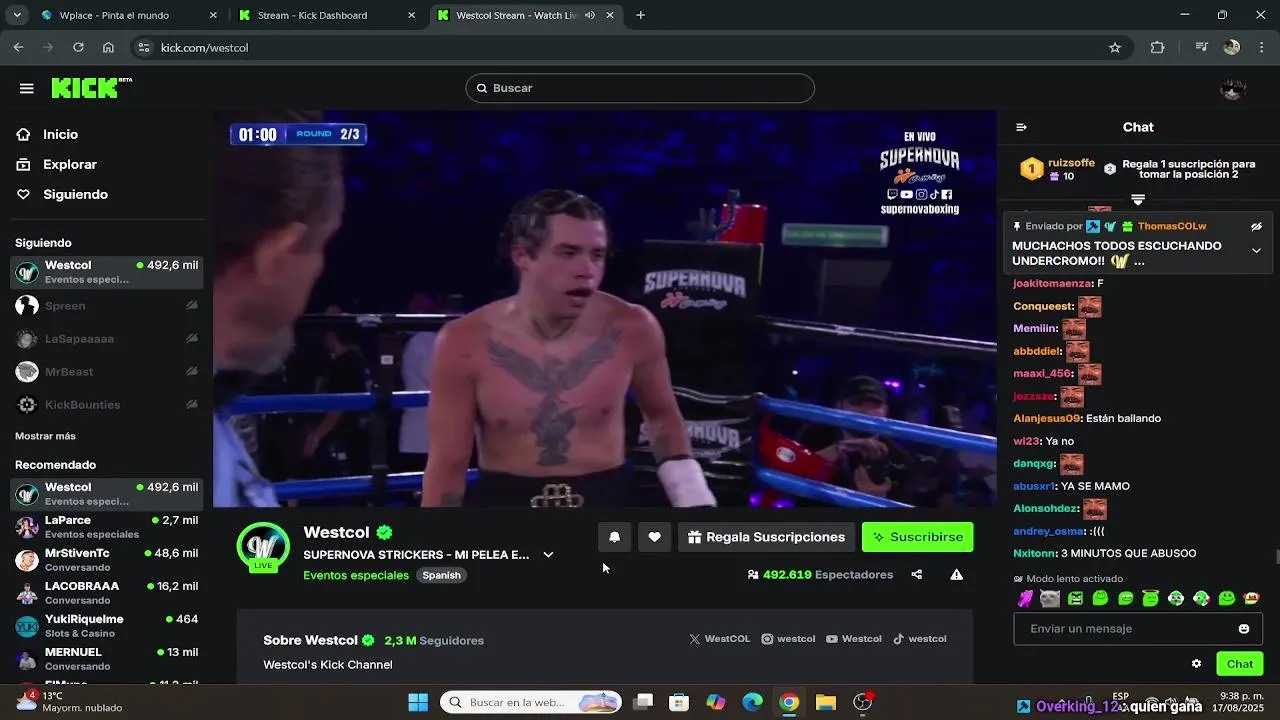
Task: Expand the stream title dropdown arrow
Action: [548, 555]
